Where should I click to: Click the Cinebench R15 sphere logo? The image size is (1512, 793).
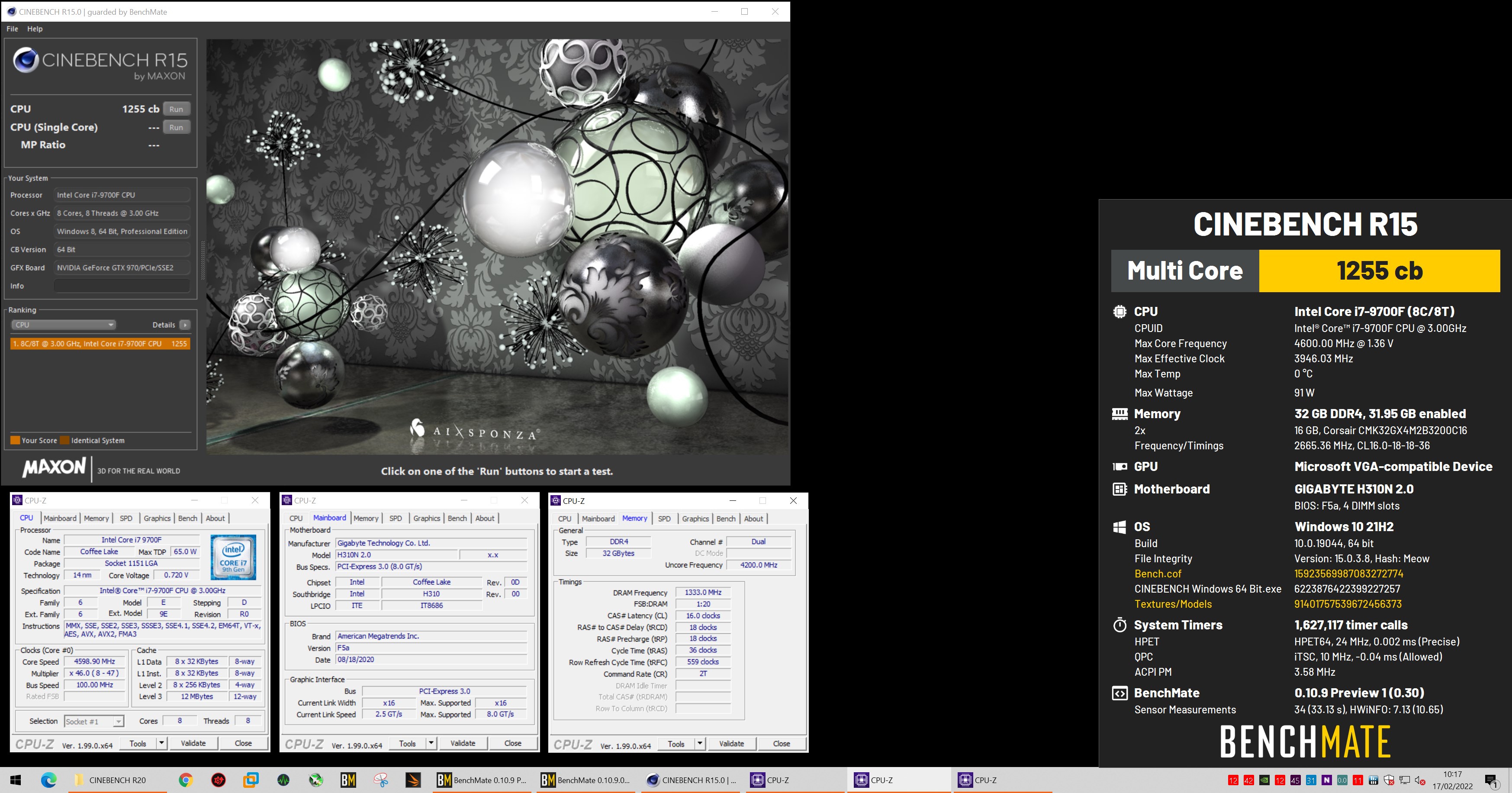click(26, 60)
